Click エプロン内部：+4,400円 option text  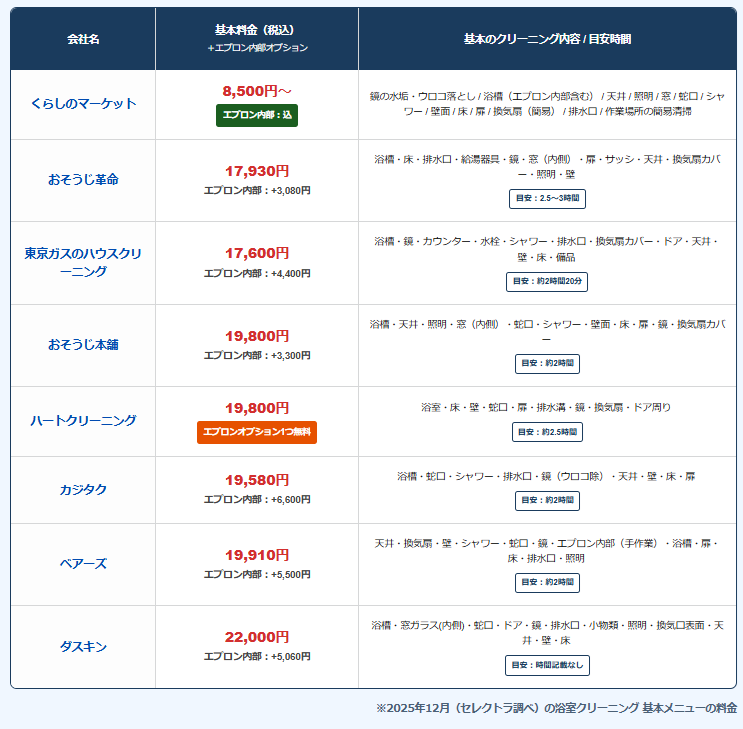point(257,273)
